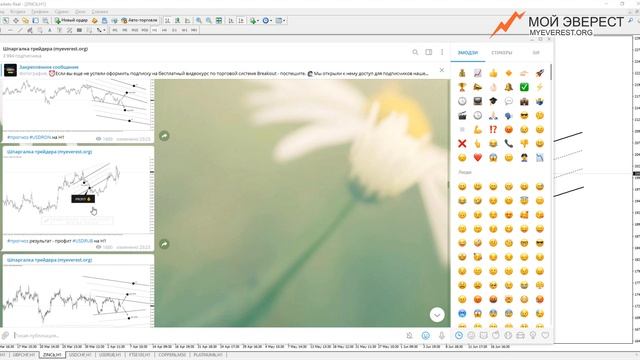Viewport: 640px width, 360px height.
Task: Insert the graduation cap emoji
Action: coord(493,101)
